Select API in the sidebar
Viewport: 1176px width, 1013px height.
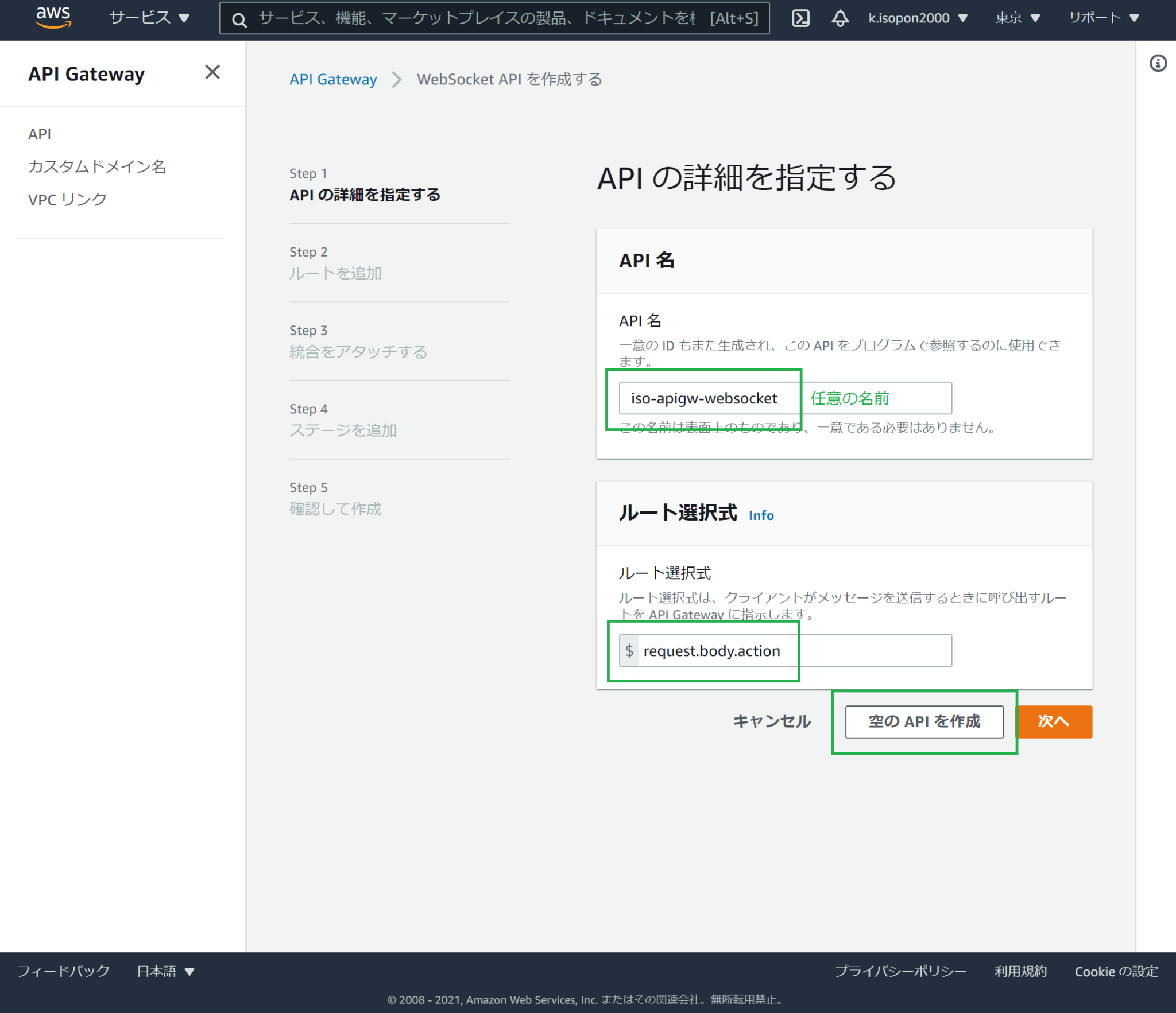(x=40, y=133)
